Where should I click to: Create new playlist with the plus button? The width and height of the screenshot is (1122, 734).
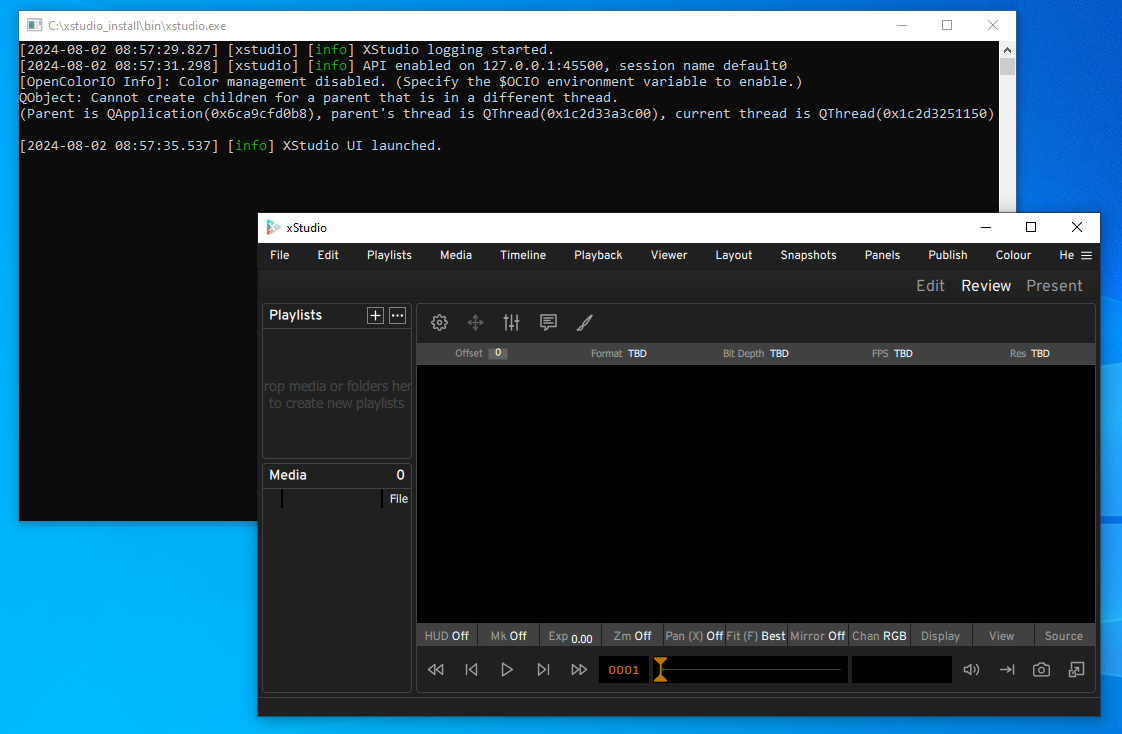[x=375, y=315]
